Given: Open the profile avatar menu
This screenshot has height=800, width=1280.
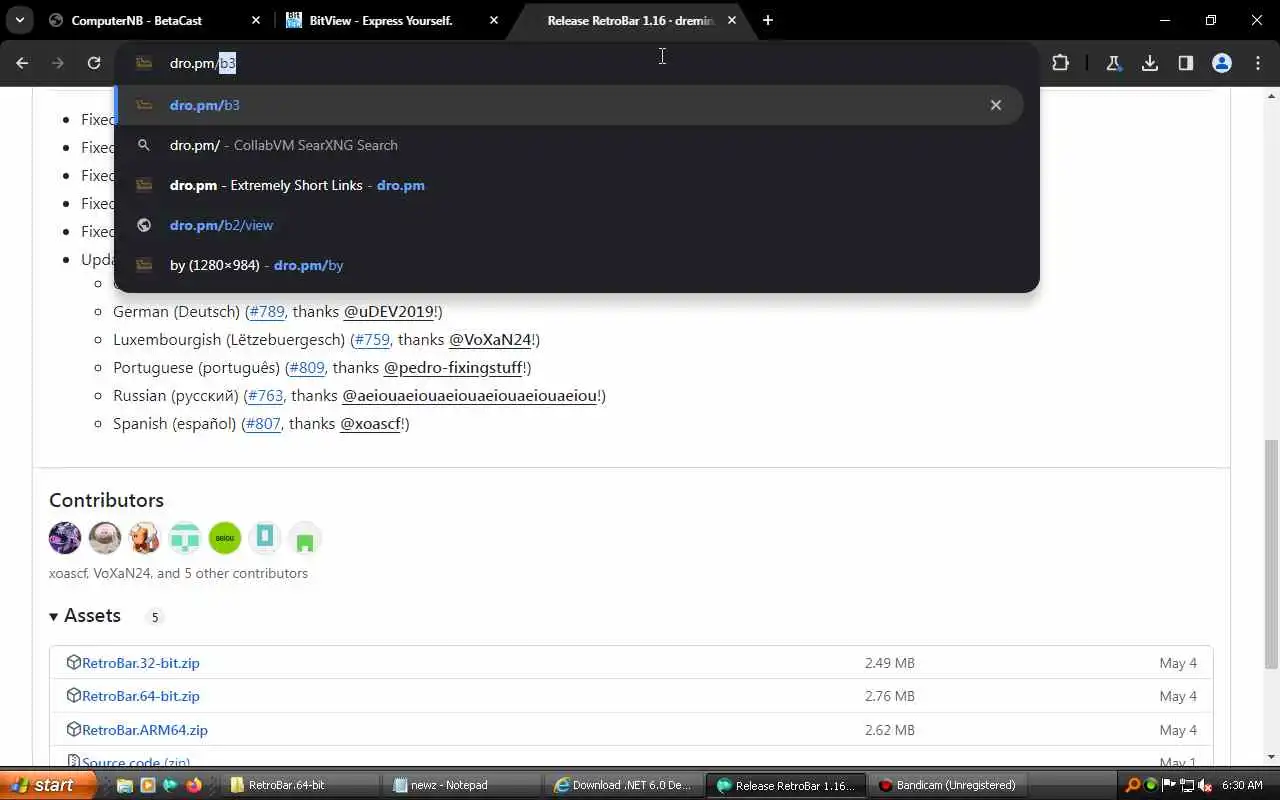Looking at the screenshot, I should click(1222, 63).
